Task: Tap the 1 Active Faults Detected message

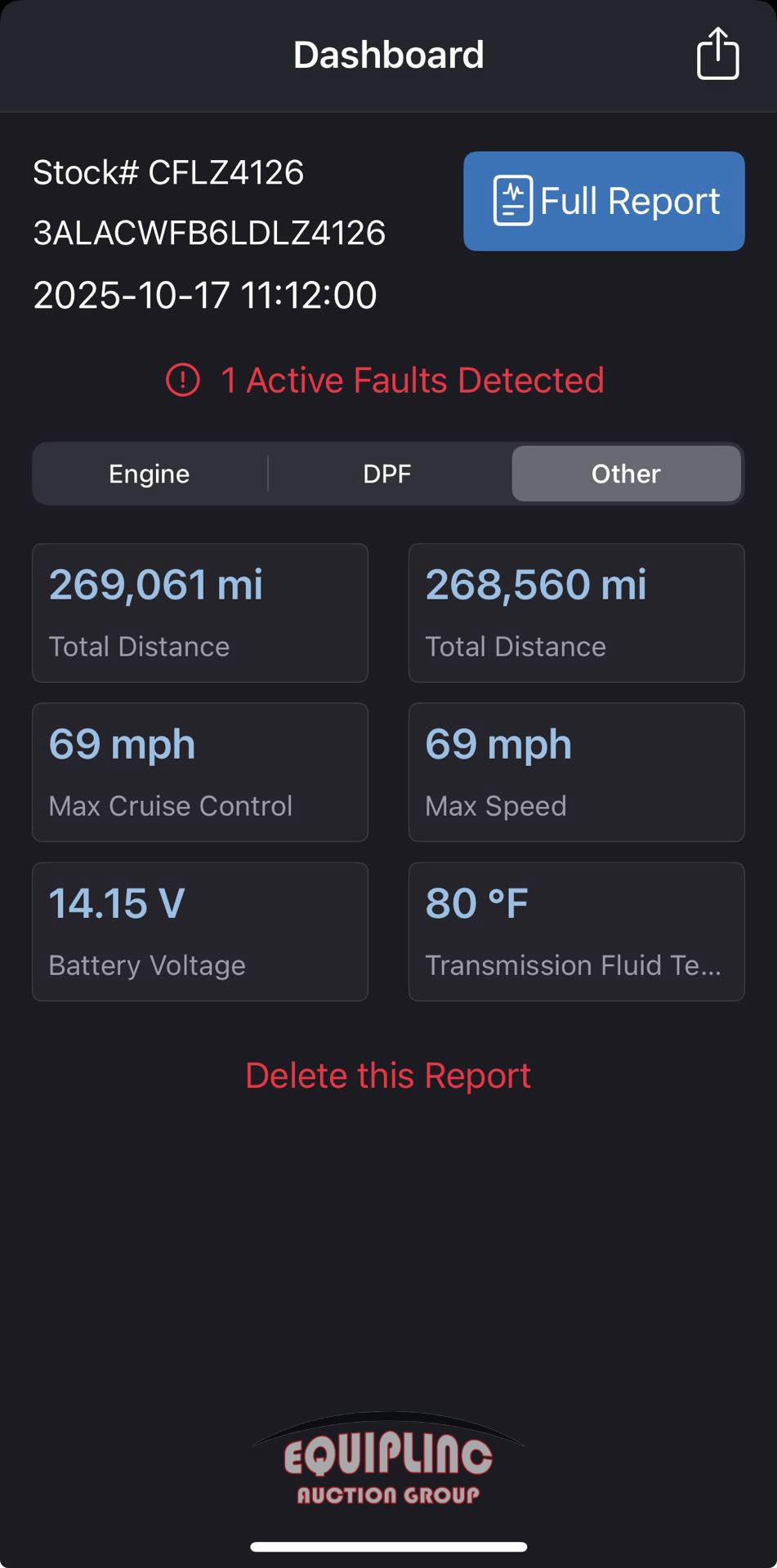Action: [x=412, y=380]
